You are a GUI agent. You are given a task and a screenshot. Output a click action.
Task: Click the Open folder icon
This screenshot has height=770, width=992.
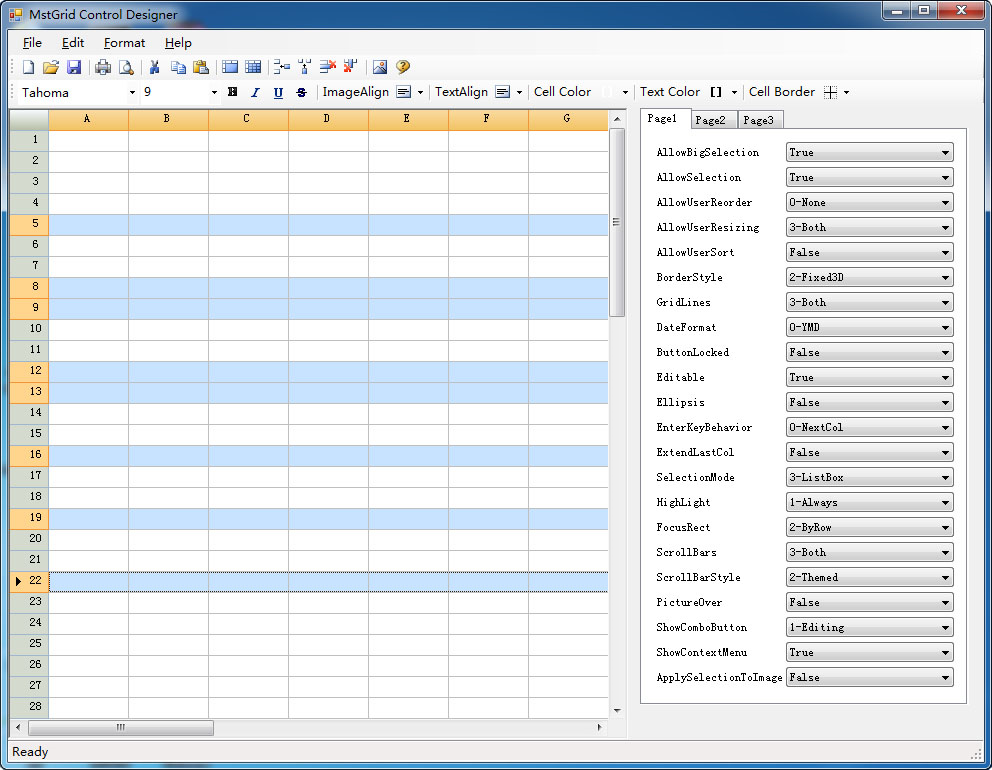pos(51,67)
